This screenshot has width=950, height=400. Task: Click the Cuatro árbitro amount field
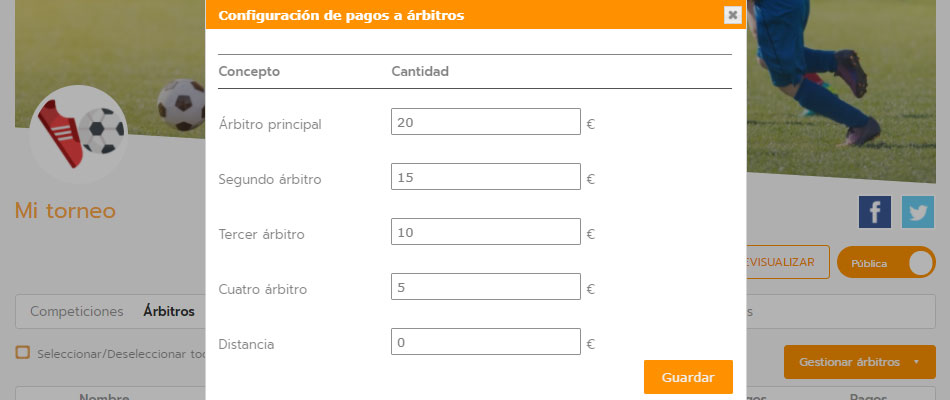point(486,287)
